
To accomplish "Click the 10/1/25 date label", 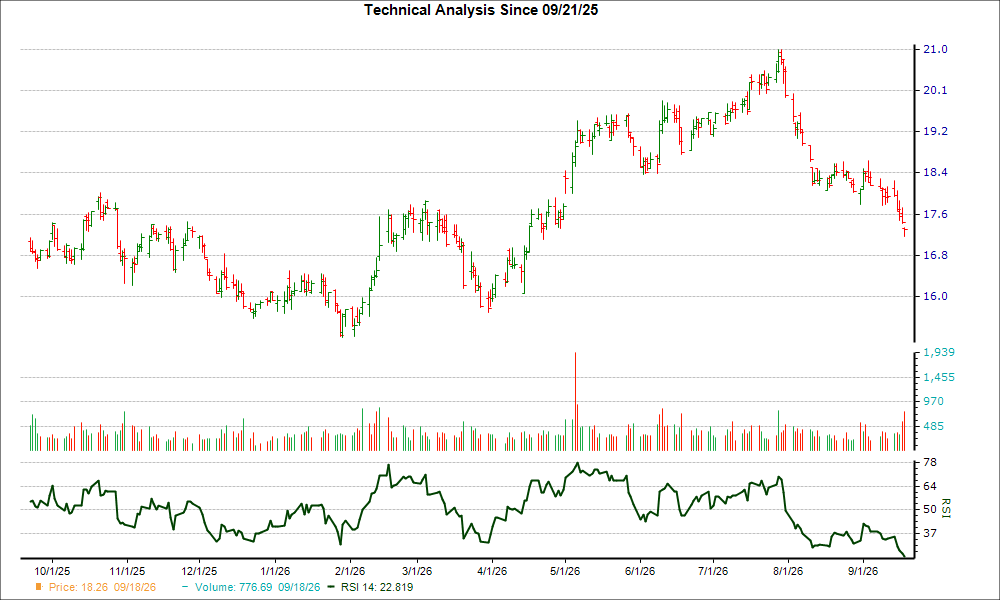I will (52, 571).
